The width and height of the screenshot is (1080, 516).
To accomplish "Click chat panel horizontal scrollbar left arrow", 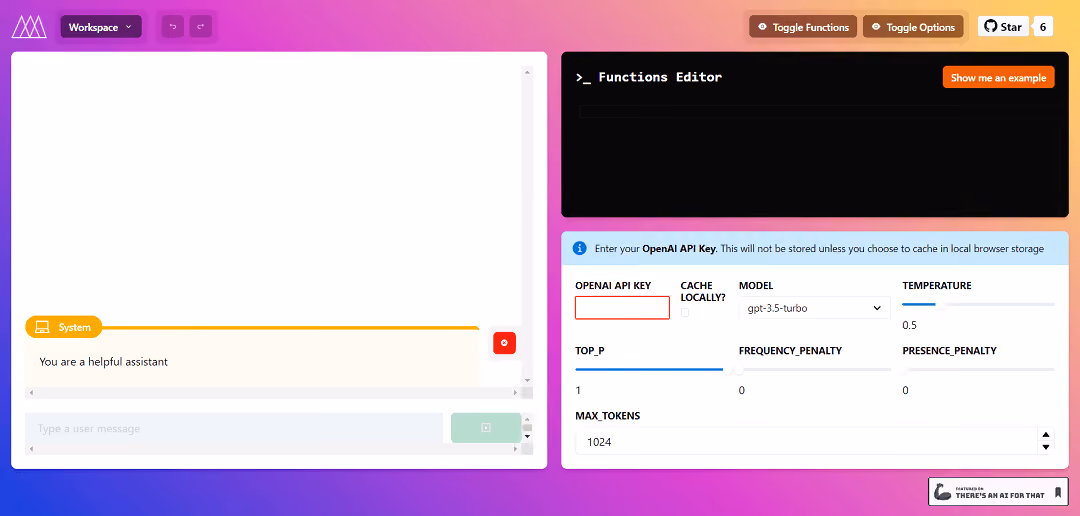I will tap(30, 393).
